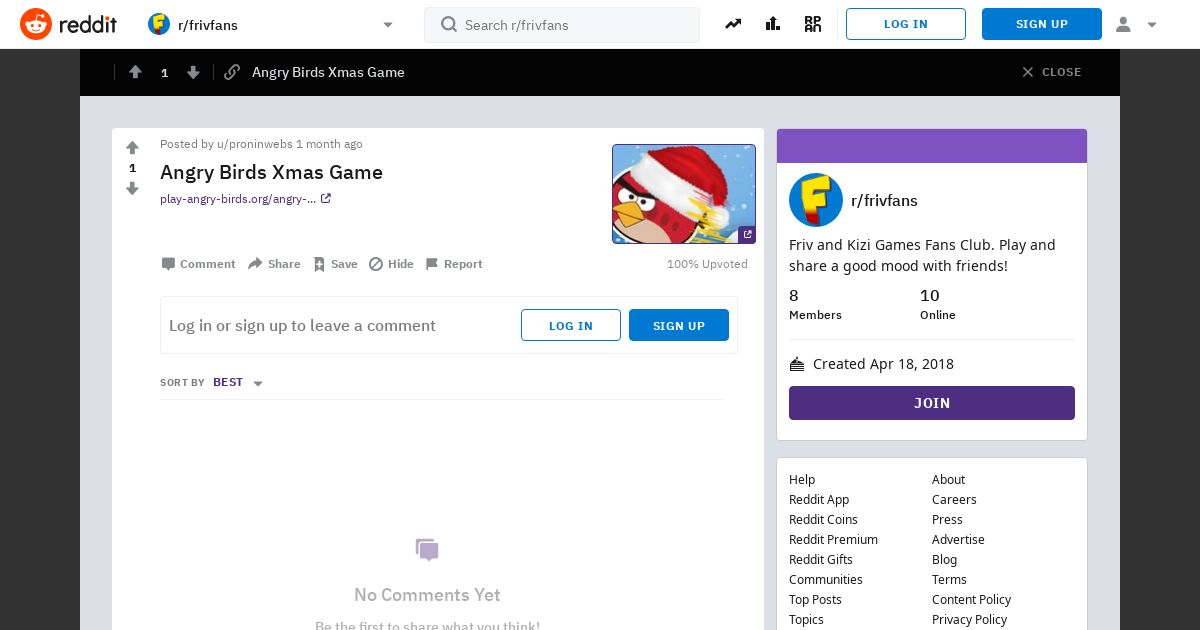The width and height of the screenshot is (1200, 630).
Task: Open the Reddit Gifts link
Action: point(821,560)
